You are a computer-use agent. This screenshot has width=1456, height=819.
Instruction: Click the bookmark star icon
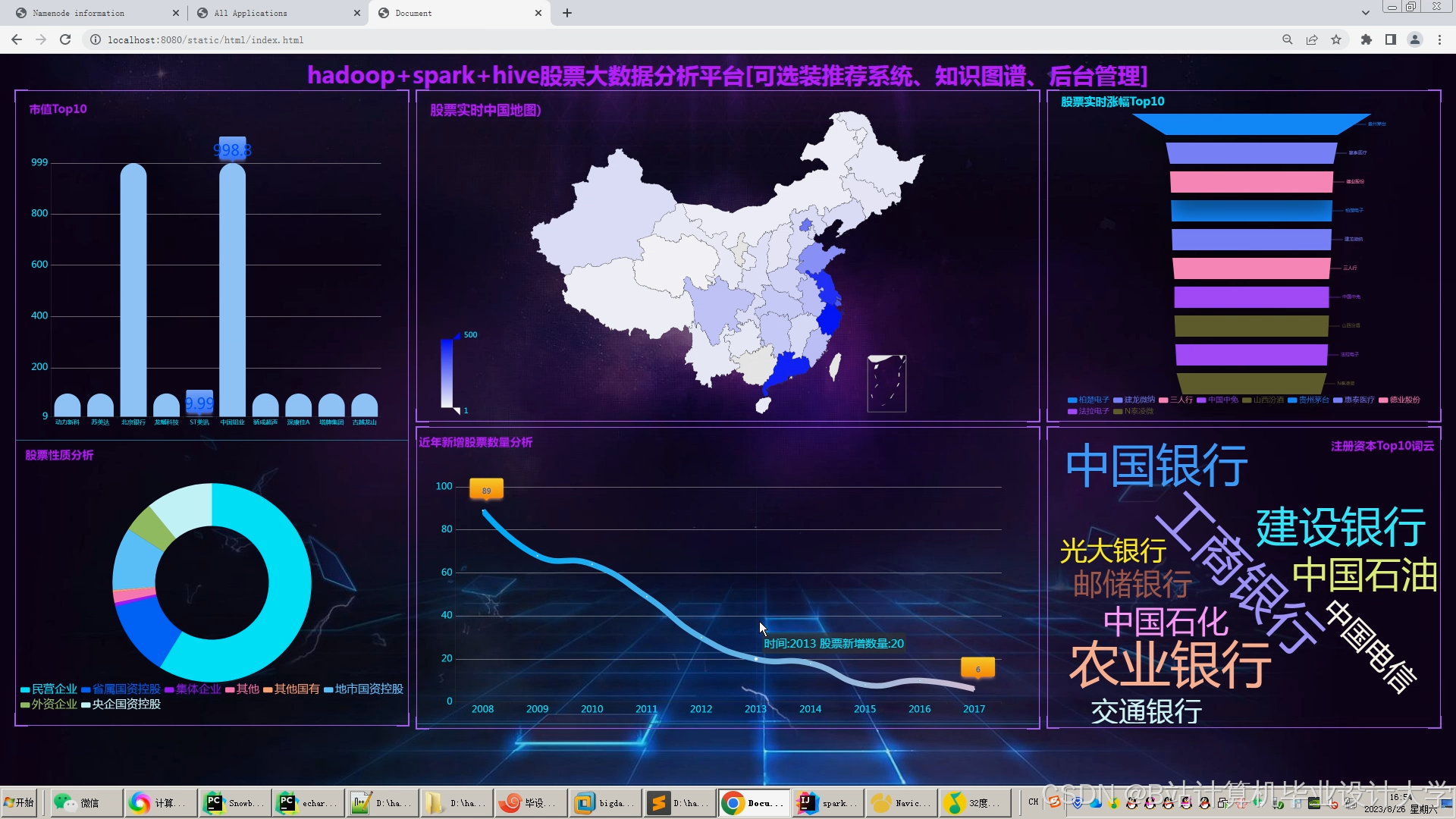click(1336, 39)
